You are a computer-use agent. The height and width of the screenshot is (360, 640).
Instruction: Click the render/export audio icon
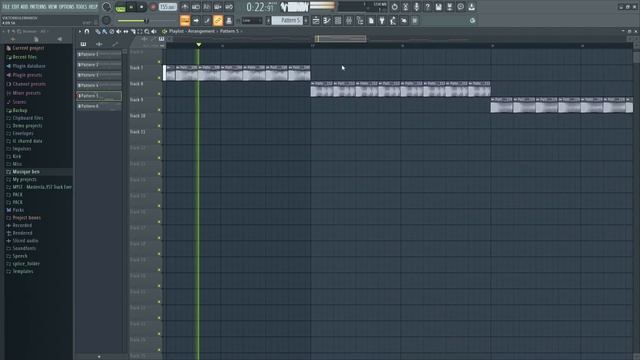pyautogui.click(x=449, y=7)
